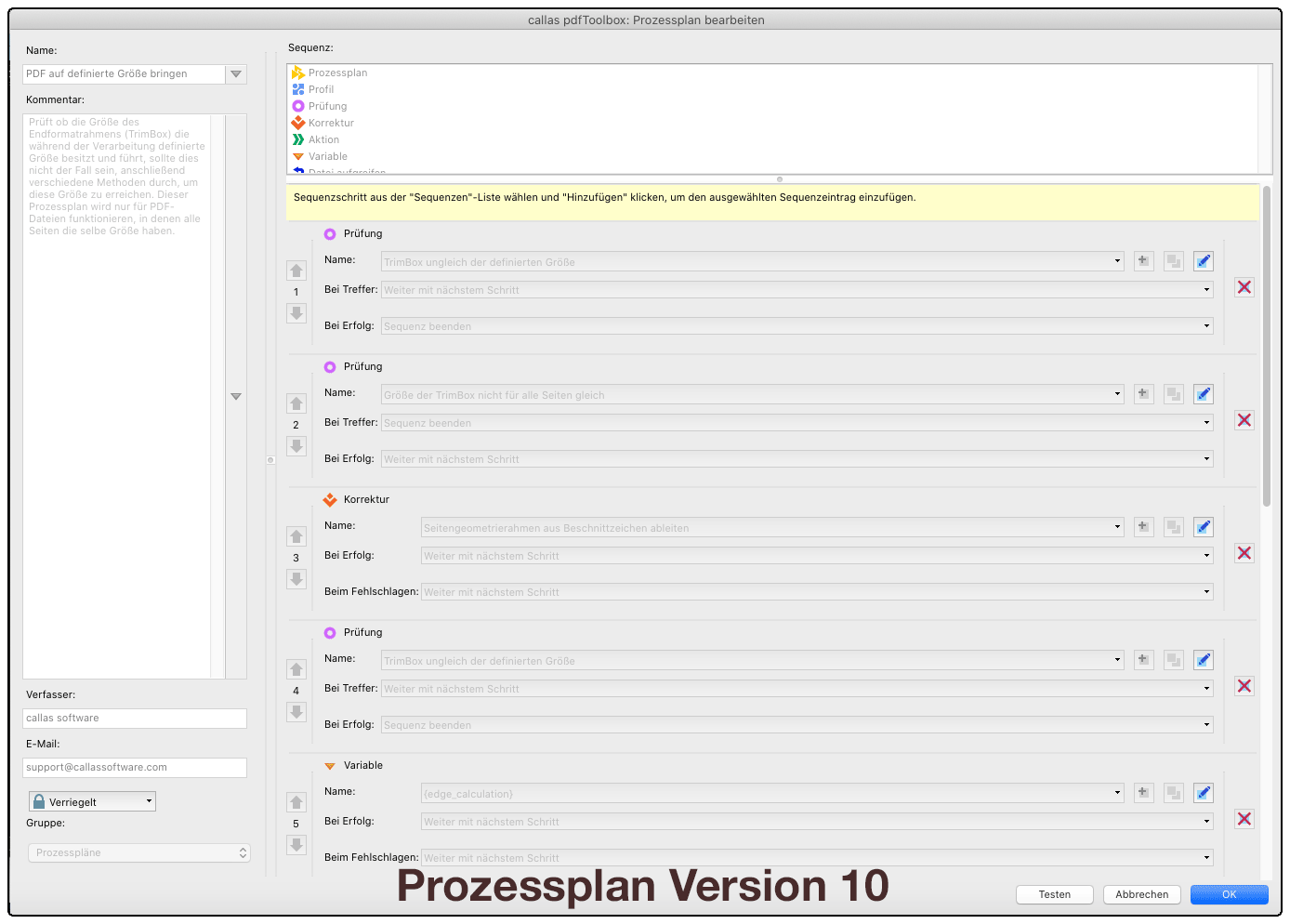Viewport: 1290px width, 924px height.
Task: Open the Gruppe dropdown showing Prozesspläne
Action: 138,852
